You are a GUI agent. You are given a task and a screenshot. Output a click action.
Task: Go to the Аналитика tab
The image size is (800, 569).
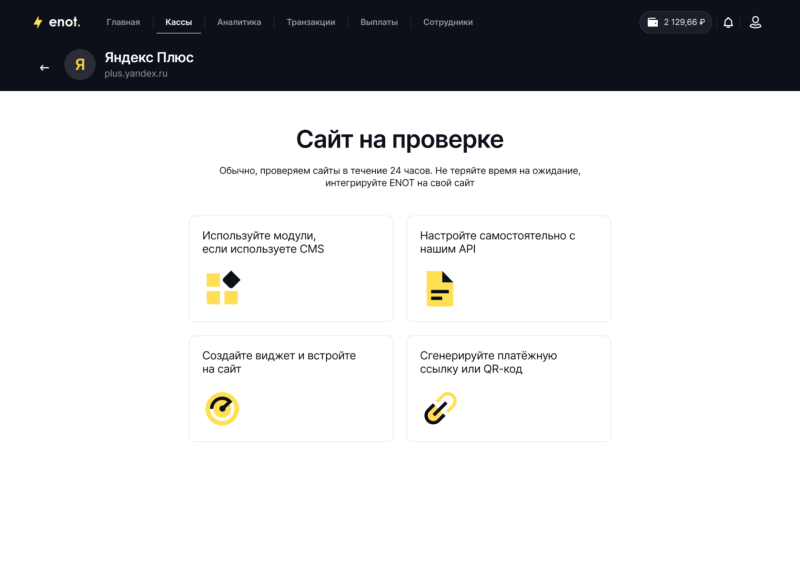239,22
